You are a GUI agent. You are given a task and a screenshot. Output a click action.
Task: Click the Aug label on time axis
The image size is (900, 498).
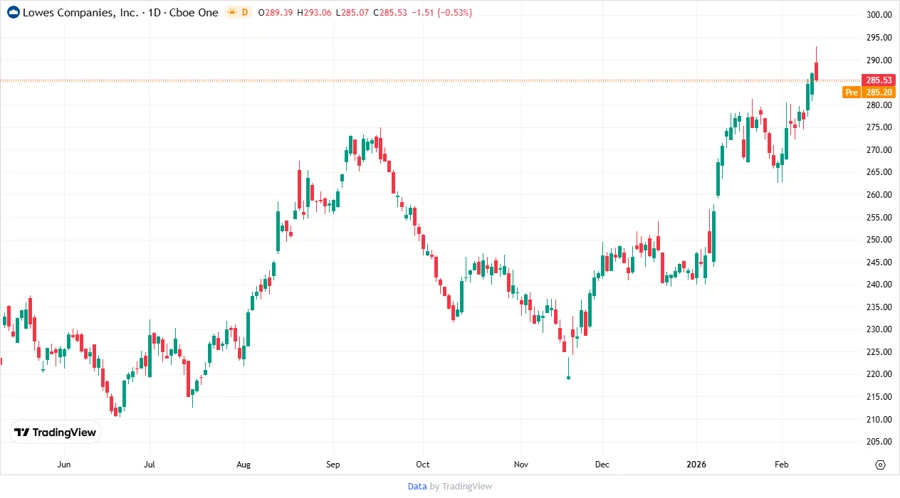click(x=243, y=464)
